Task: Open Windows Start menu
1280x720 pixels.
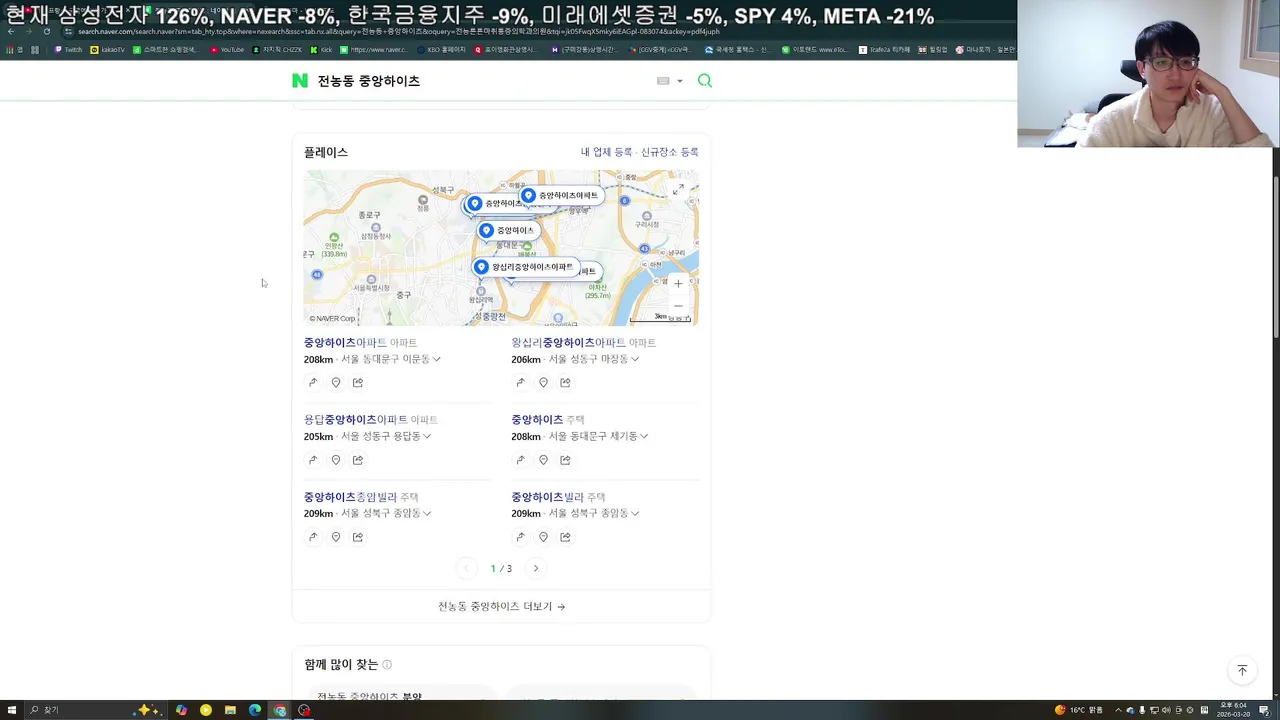Action: pos(10,710)
